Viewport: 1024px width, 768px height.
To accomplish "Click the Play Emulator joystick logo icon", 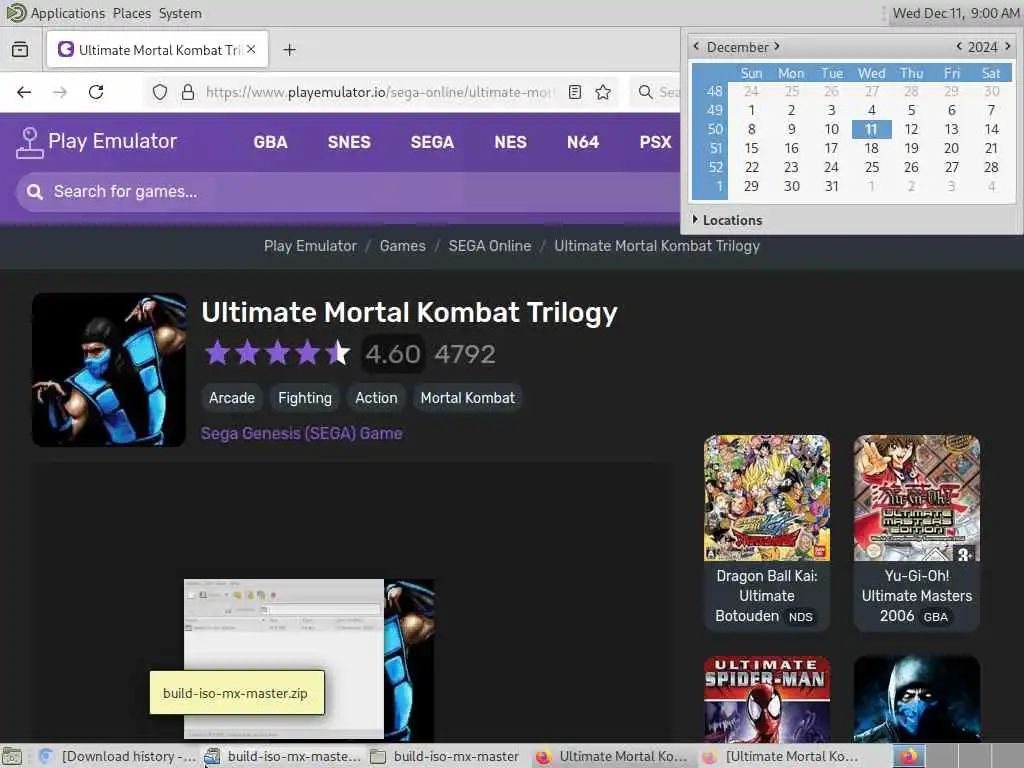I will (x=29, y=142).
